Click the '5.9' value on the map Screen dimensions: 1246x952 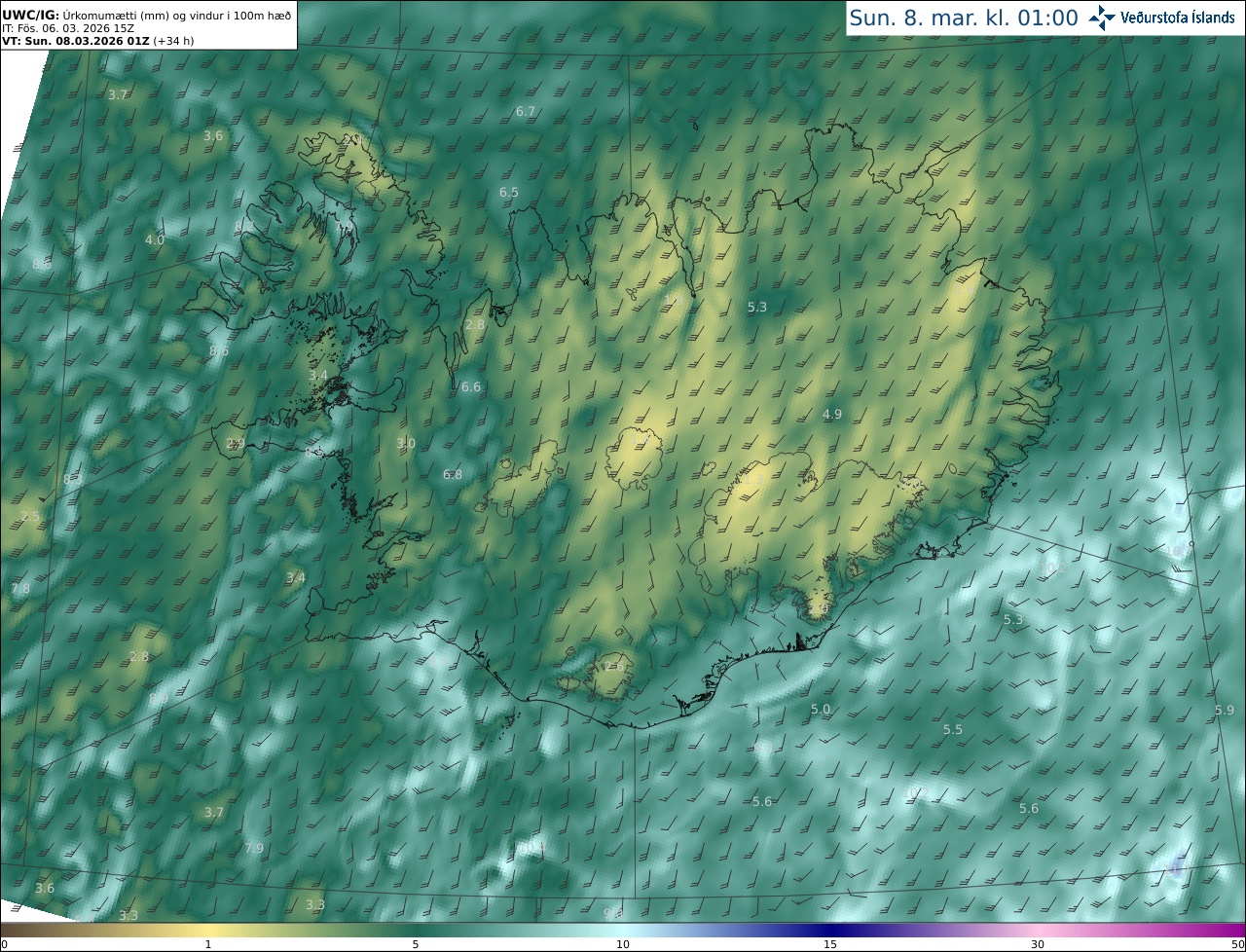(1225, 711)
